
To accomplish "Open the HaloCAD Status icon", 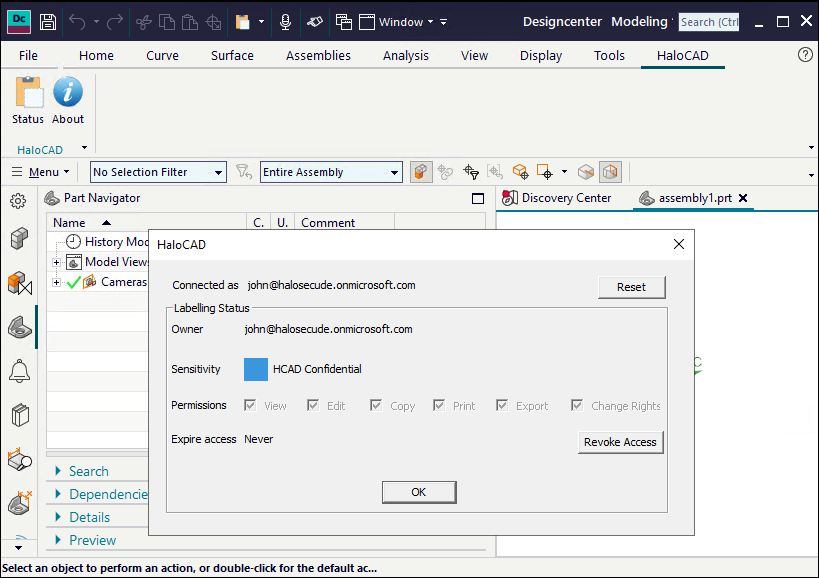I will click(28, 100).
